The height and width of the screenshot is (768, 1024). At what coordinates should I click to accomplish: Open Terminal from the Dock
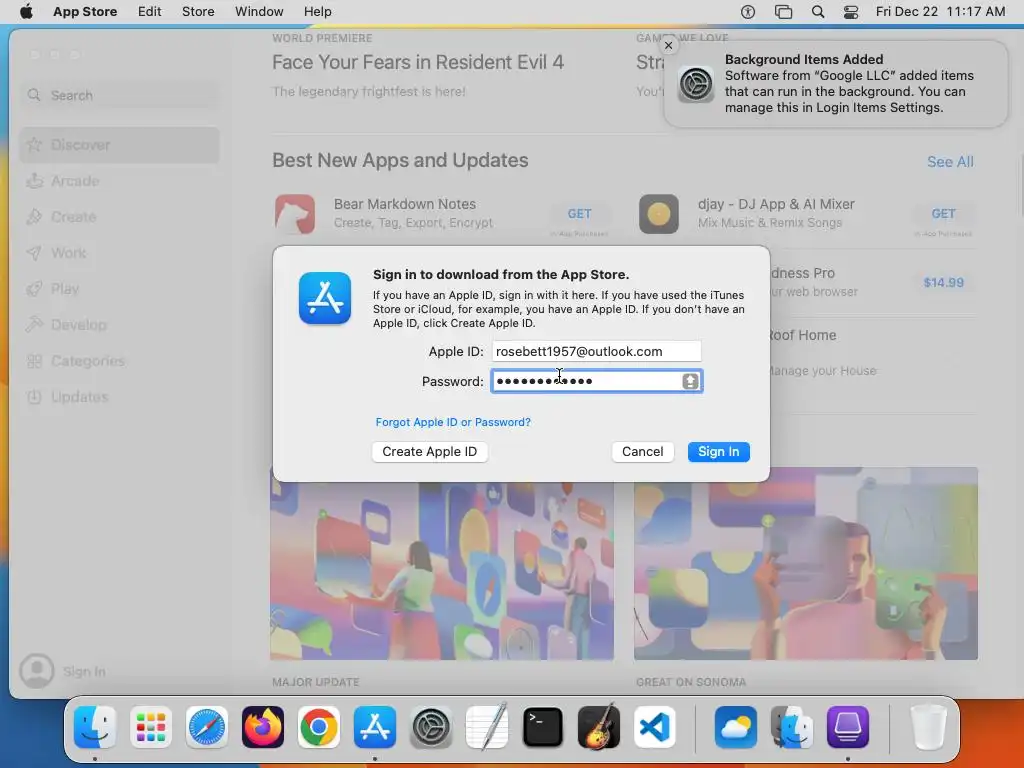[543, 727]
